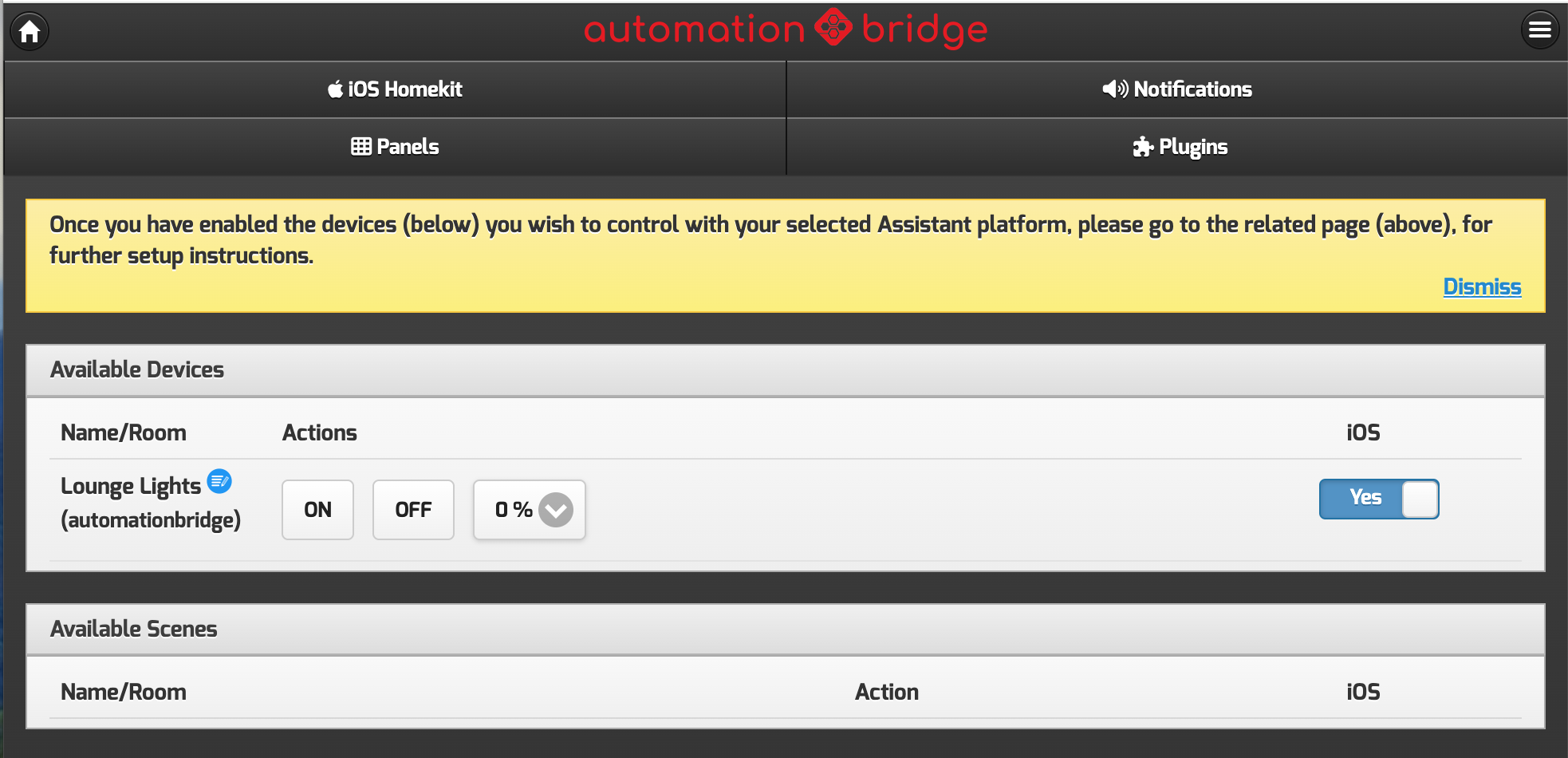Dismiss the yellow setup notice
The image size is (1568, 758).
click(1482, 286)
